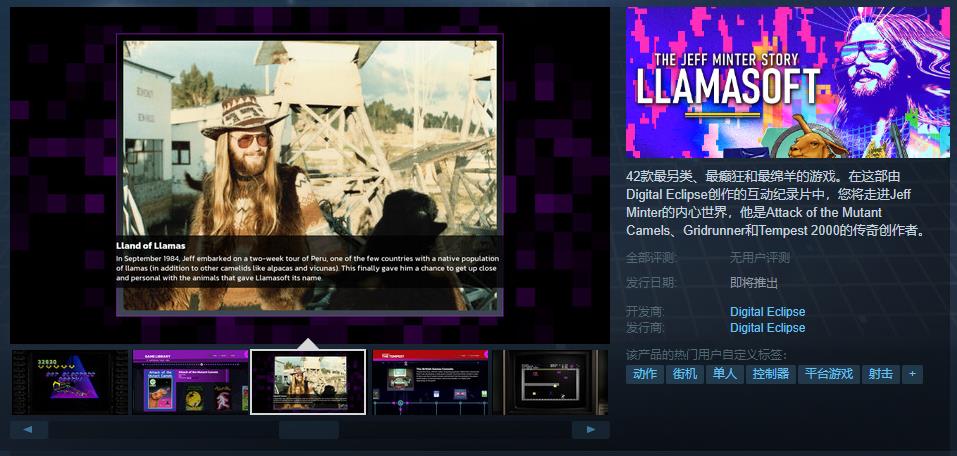Click the 无用户评测 review status text
Image resolution: width=957 pixels, height=456 pixels.
point(760,258)
